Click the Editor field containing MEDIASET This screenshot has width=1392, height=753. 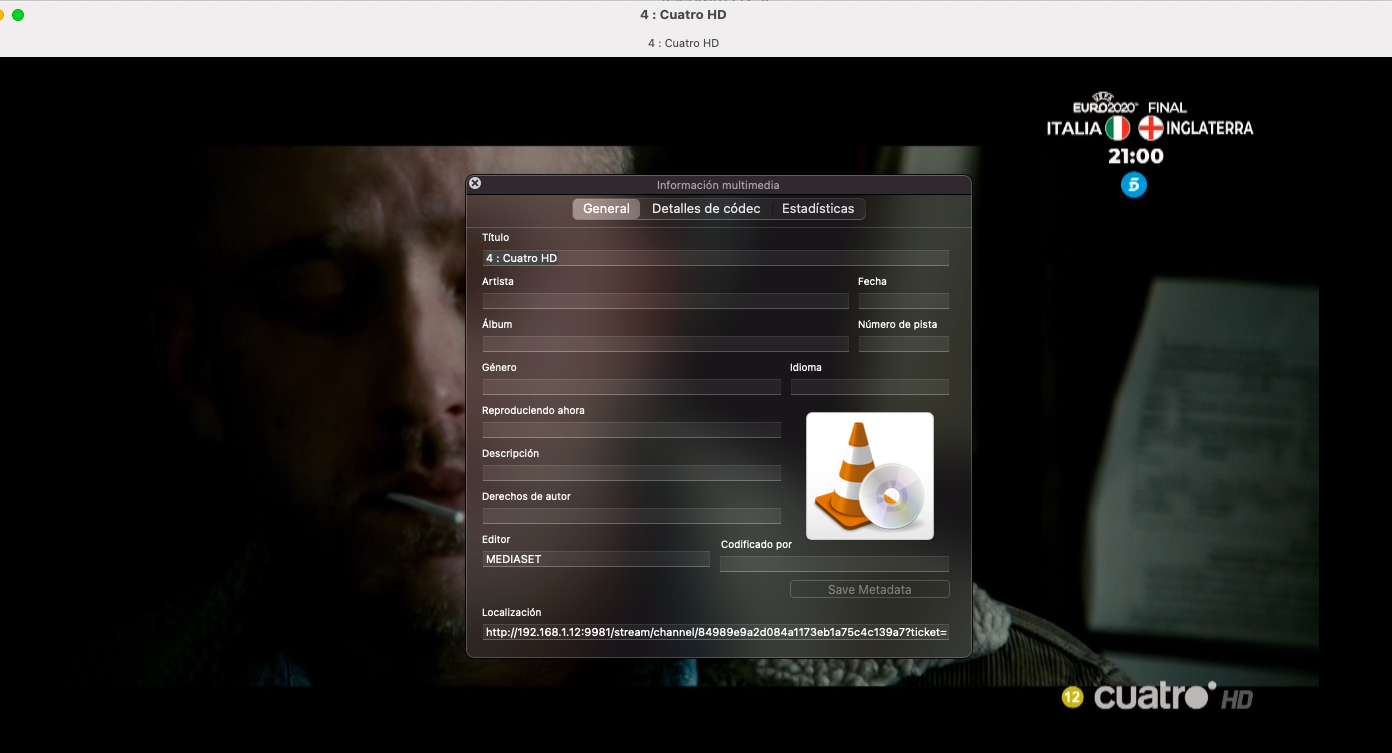tap(595, 559)
